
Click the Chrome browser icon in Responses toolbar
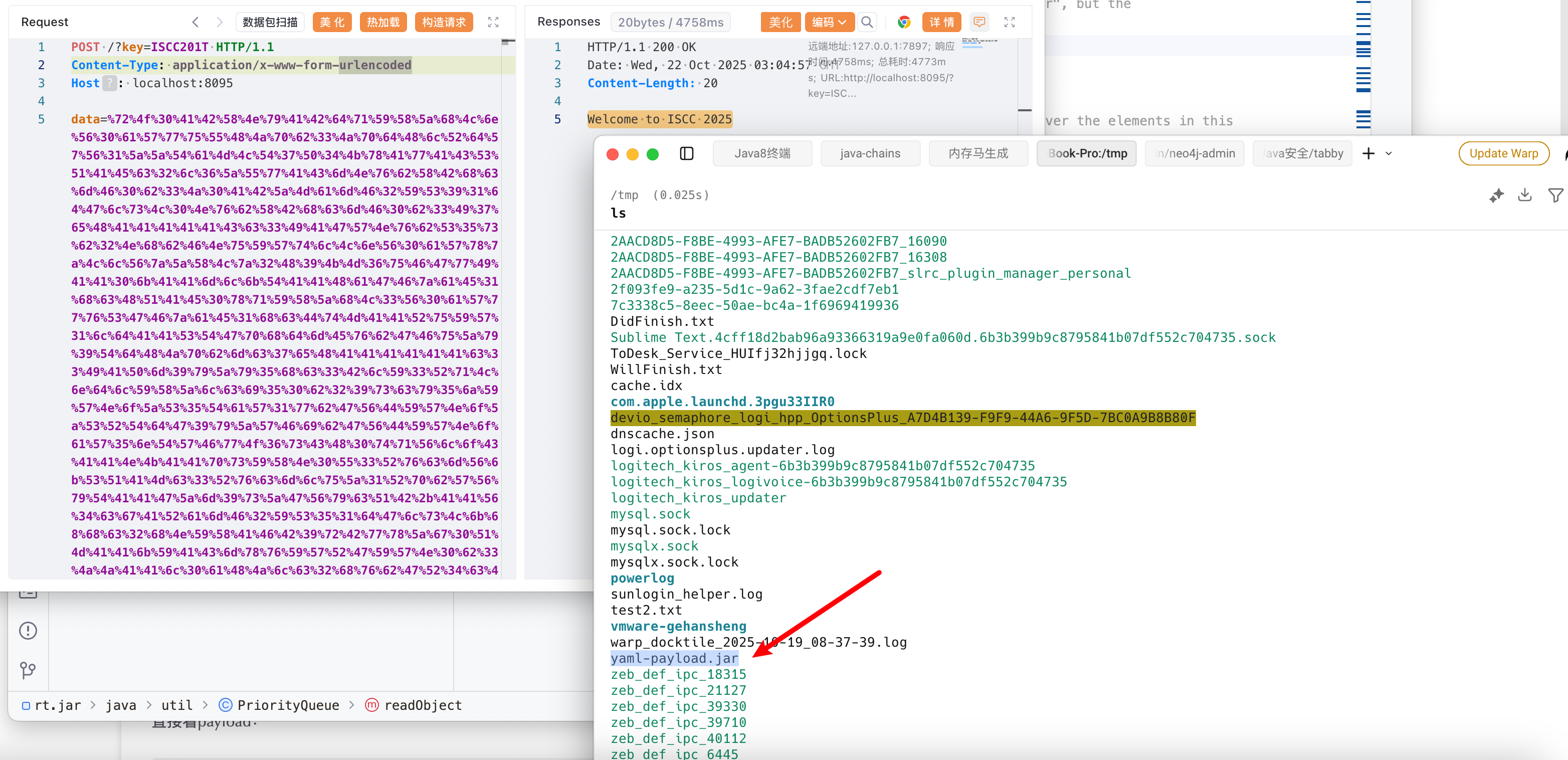tap(904, 23)
